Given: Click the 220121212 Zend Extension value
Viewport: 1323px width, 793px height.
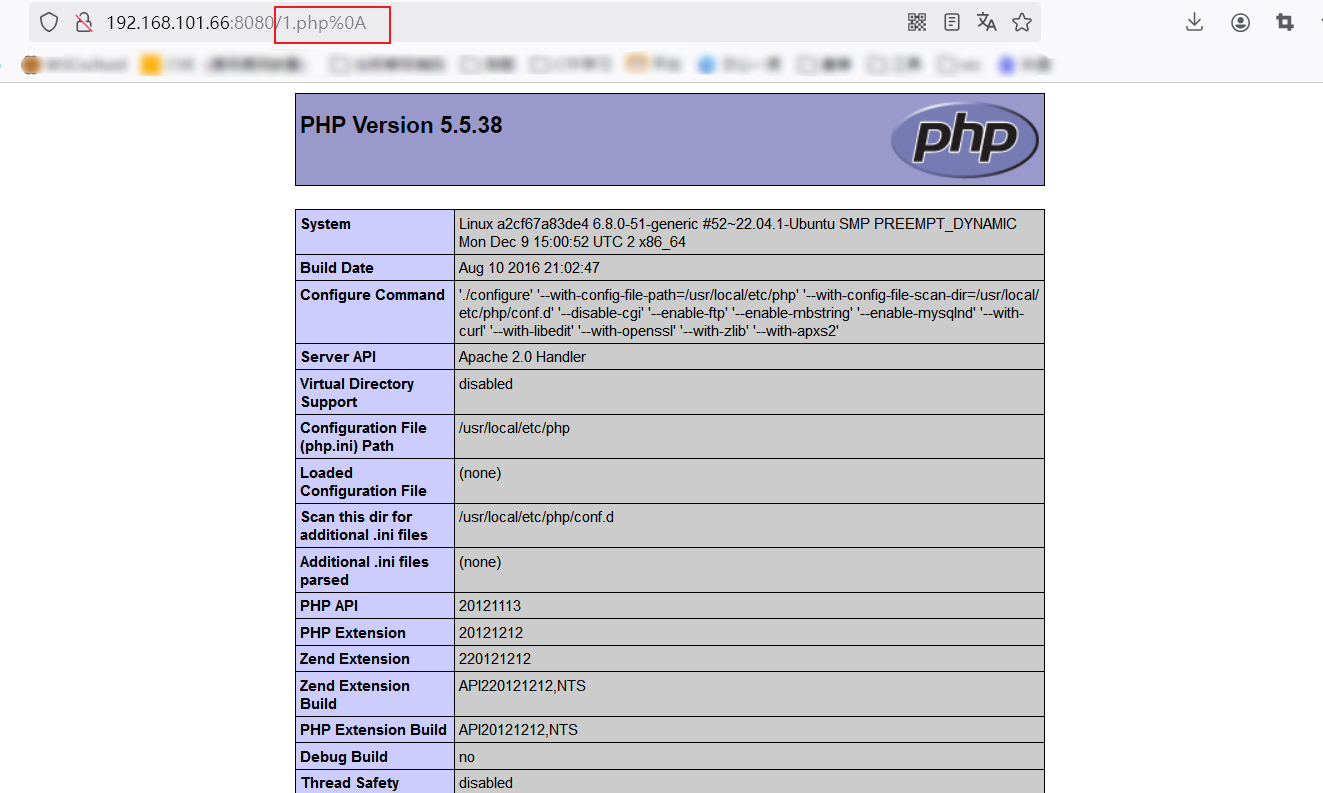Looking at the screenshot, I should [495, 659].
